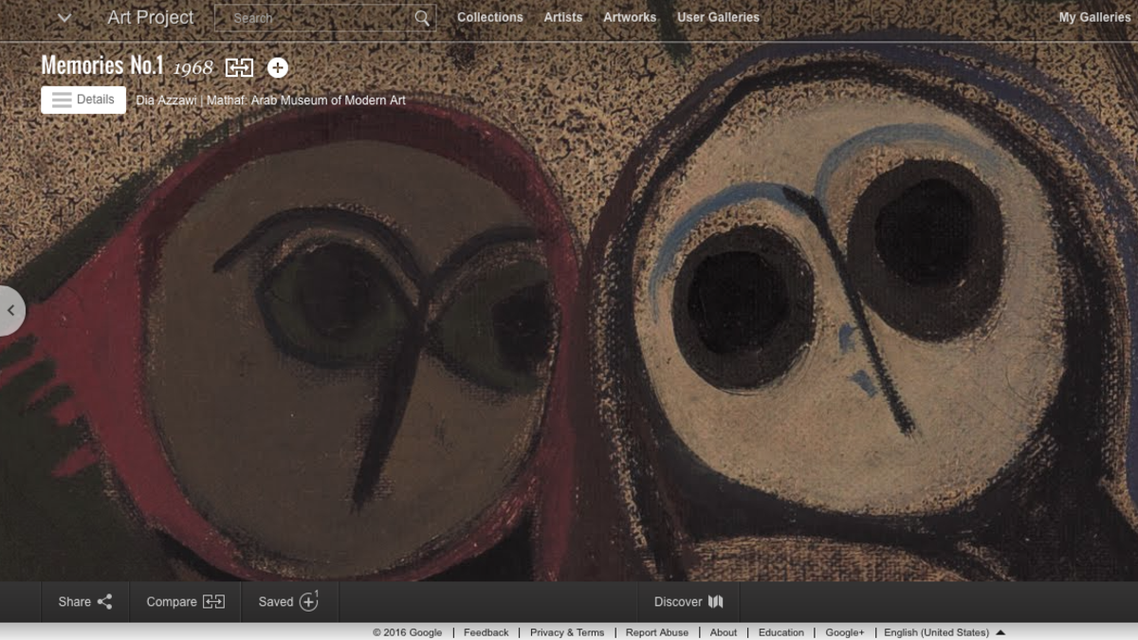Image resolution: width=1138 pixels, height=640 pixels.
Task: Open the About link
Action: pos(723,633)
